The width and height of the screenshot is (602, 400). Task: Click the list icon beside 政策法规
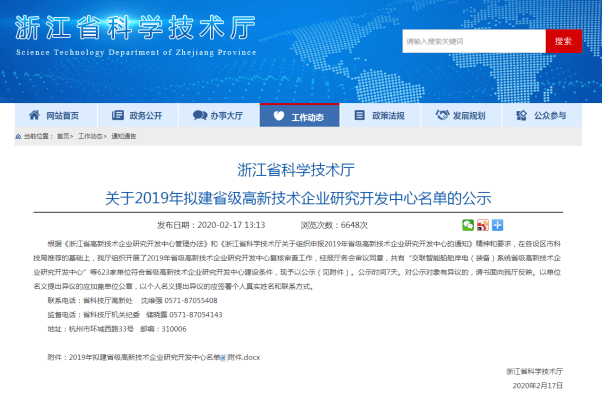359,116
